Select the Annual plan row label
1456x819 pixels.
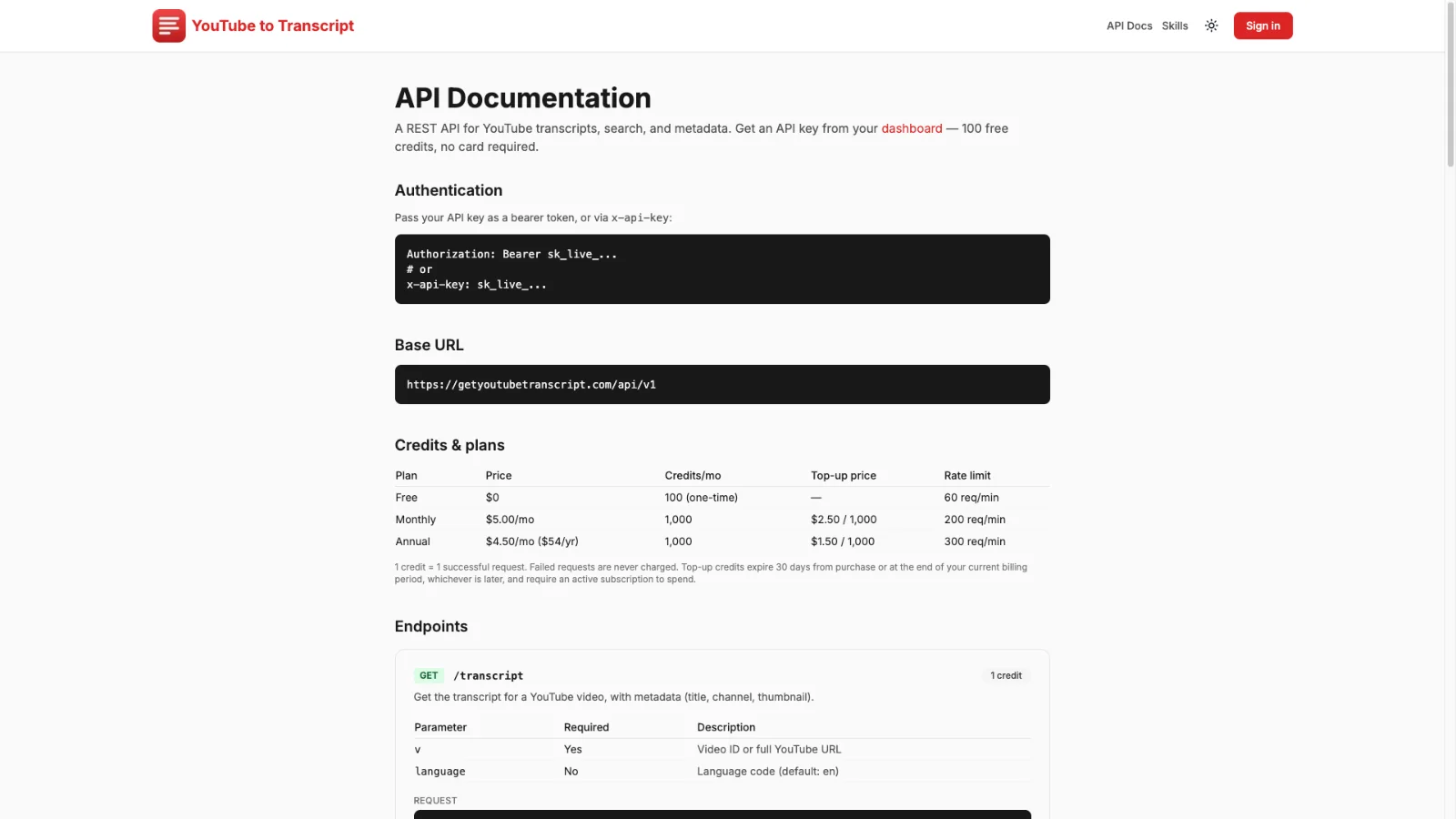(413, 541)
